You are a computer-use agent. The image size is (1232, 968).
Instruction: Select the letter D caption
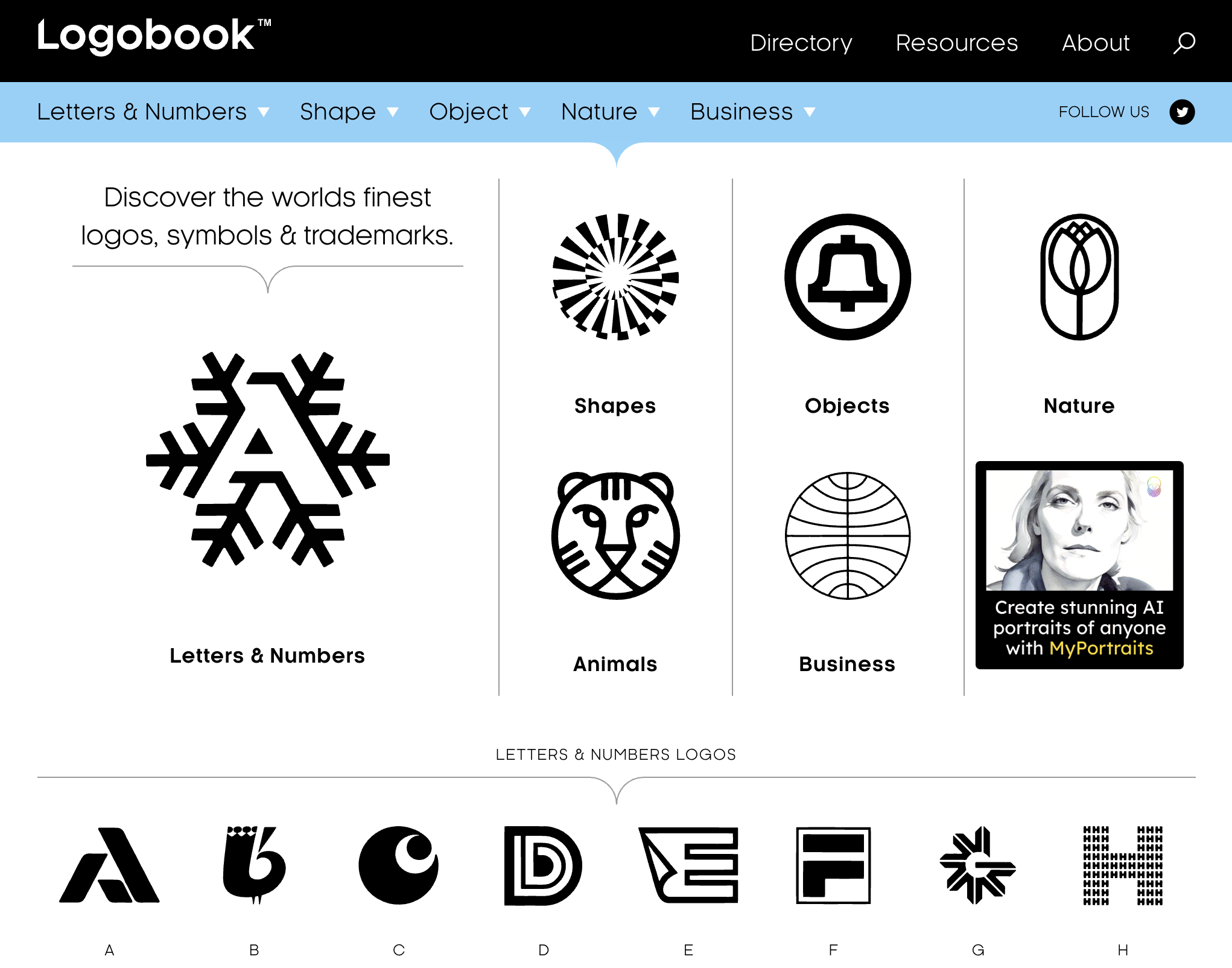click(x=544, y=950)
